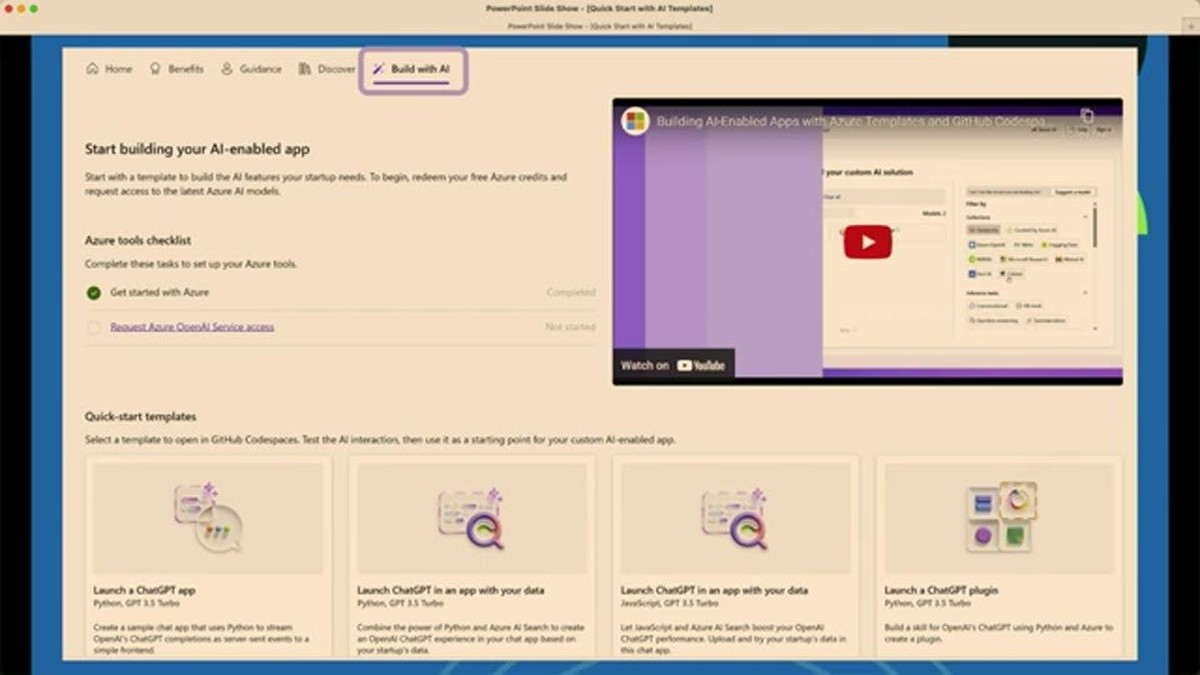Open Launch a ChatGPT app chat-bubble thumbnail
The width and height of the screenshot is (1200, 675).
click(x=209, y=518)
